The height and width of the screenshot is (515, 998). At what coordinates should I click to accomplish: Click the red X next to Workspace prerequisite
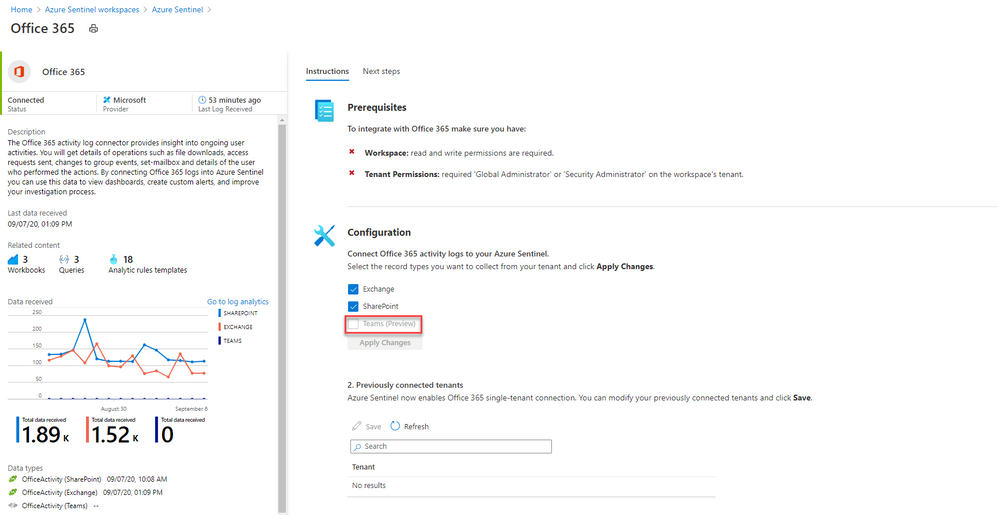point(352,153)
